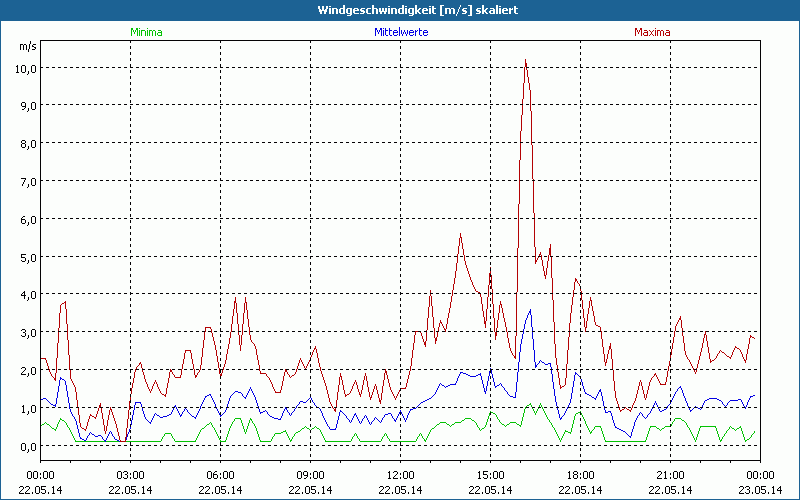The image size is (800, 500).
Task: Click the highest blue Mittelwerte peak
Action: click(x=530, y=309)
